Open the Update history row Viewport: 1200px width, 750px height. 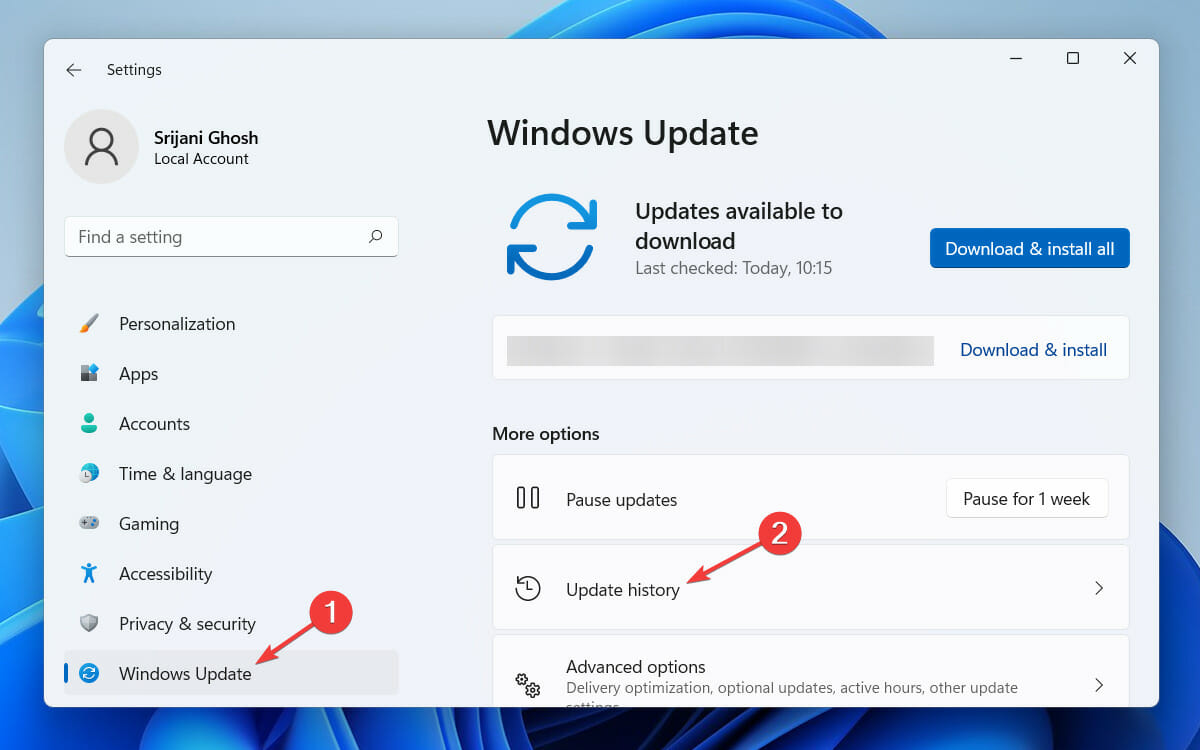point(810,588)
